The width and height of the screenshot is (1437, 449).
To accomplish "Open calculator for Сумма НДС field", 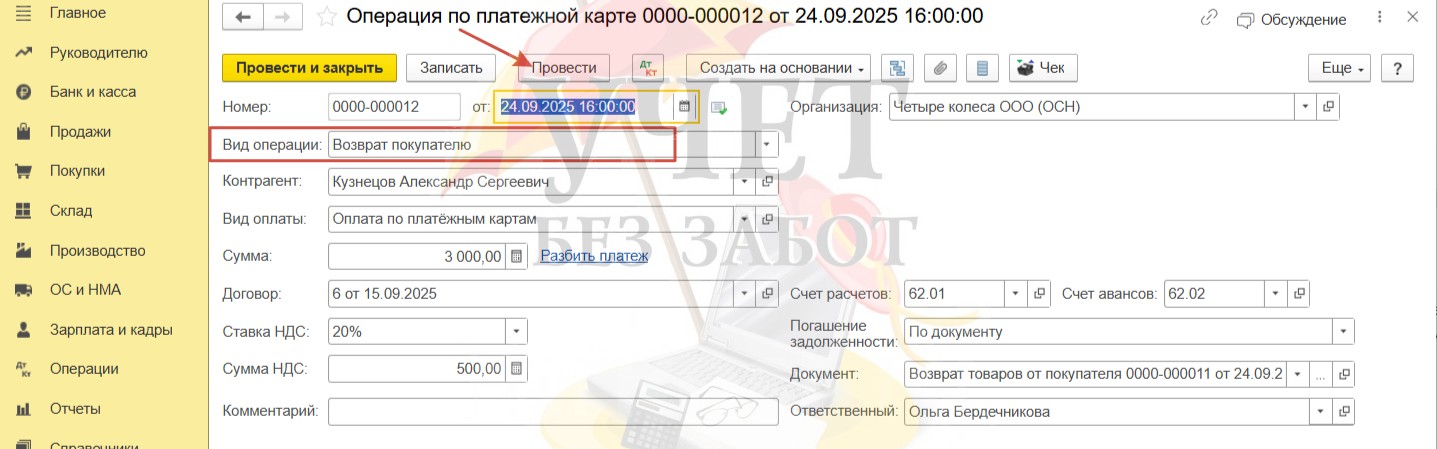I will pos(516,369).
